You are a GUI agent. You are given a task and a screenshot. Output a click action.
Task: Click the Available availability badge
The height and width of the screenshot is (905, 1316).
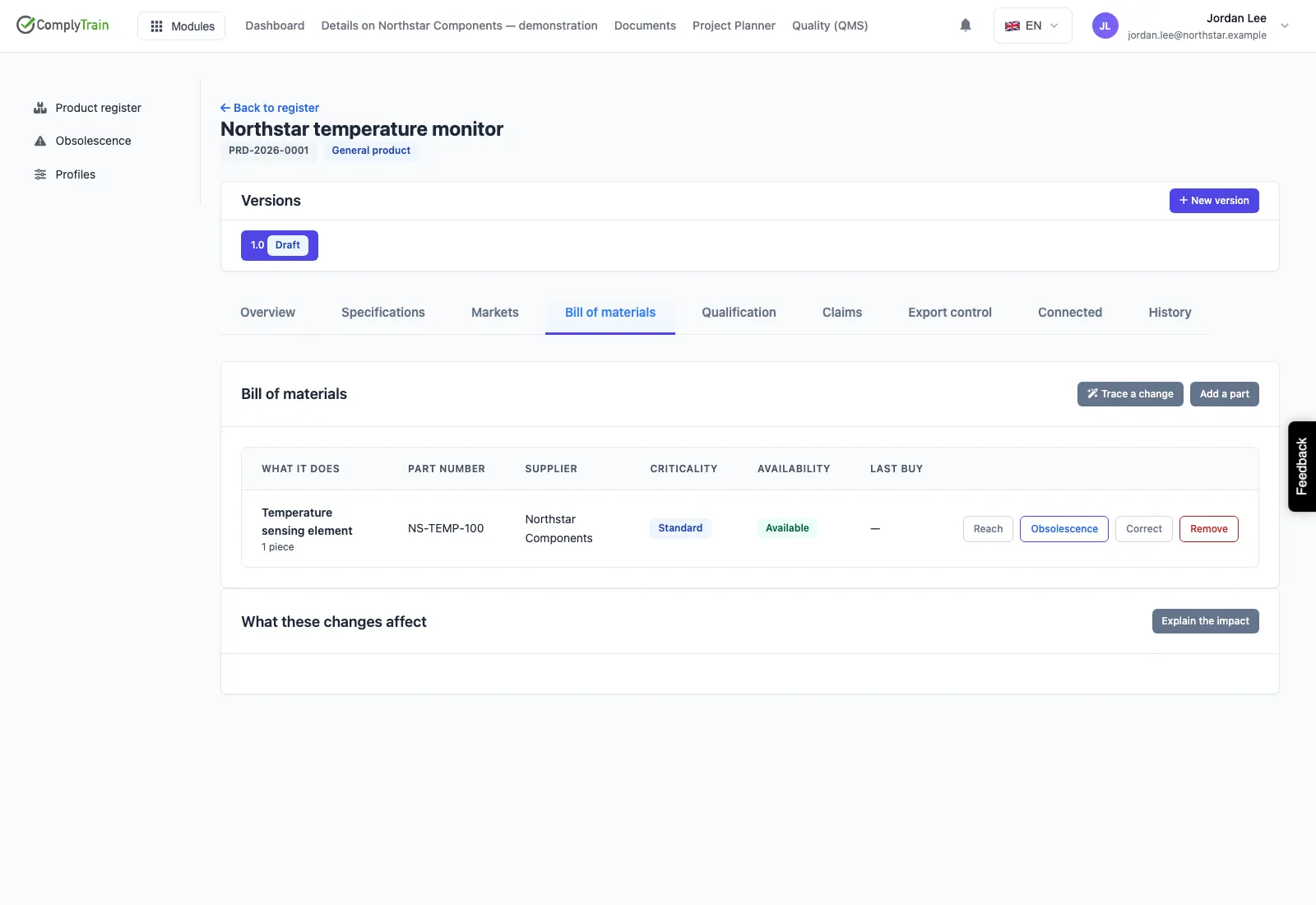pyautogui.click(x=787, y=528)
